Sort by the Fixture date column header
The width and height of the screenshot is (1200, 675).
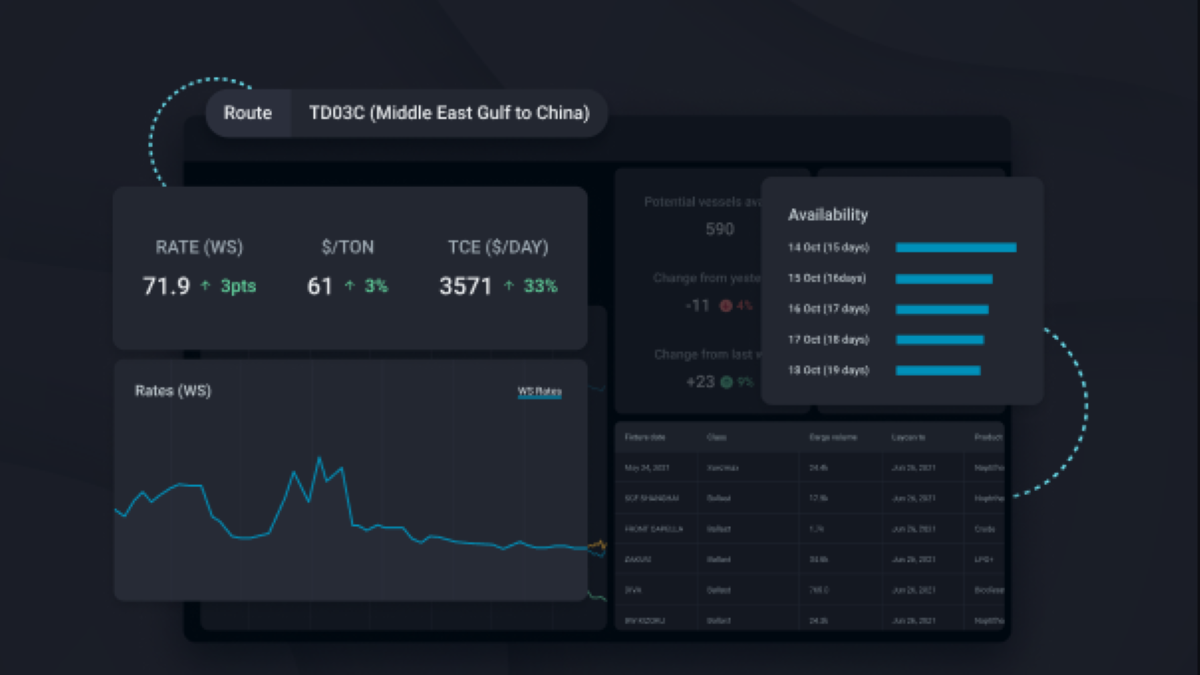(x=644, y=438)
